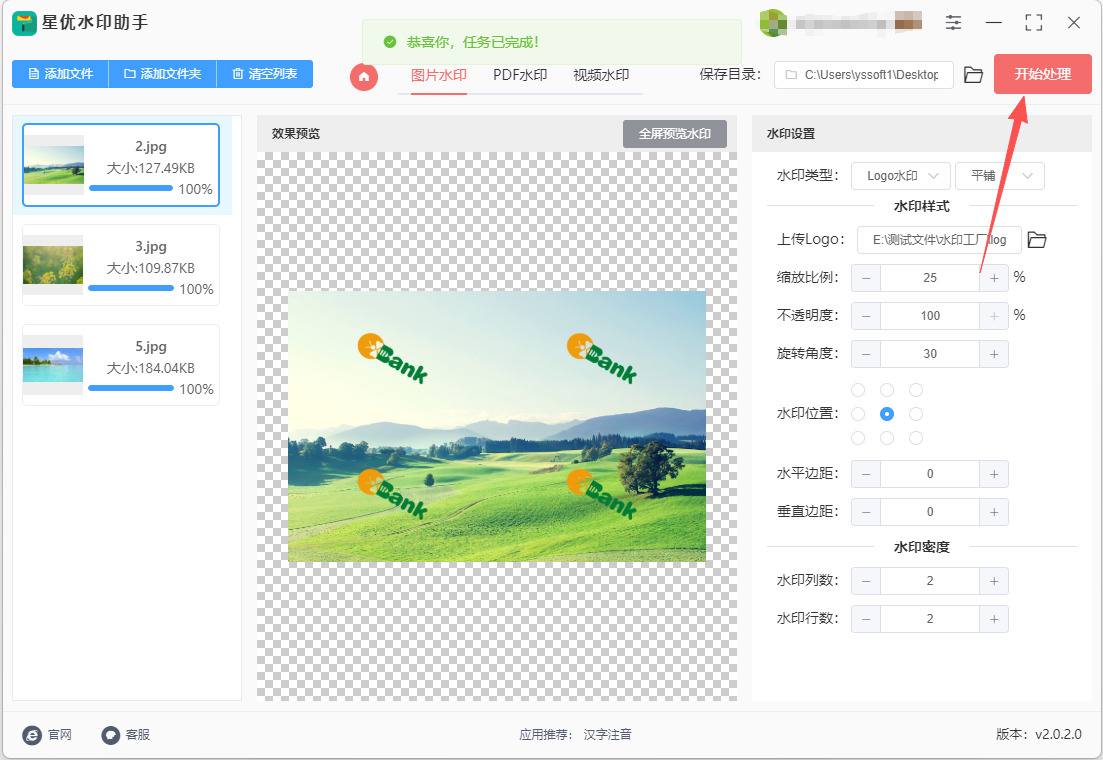Click the app logo icon in title bar
This screenshot has height=760, width=1103.
pos(25,23)
